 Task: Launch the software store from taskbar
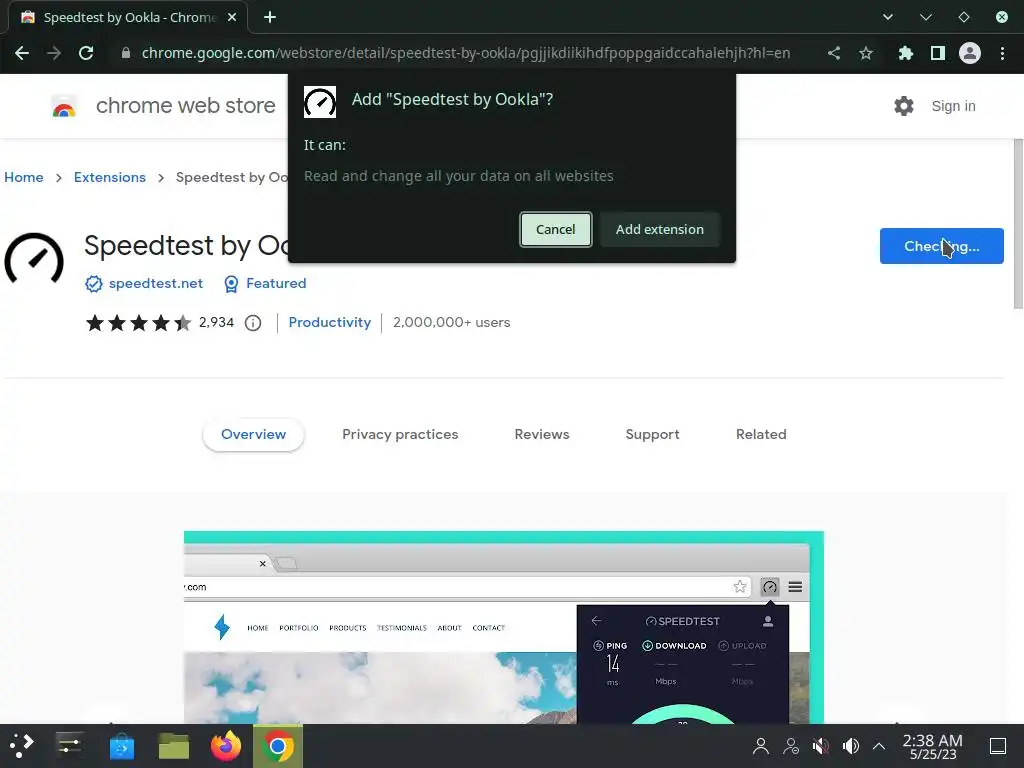pyautogui.click(x=121, y=746)
